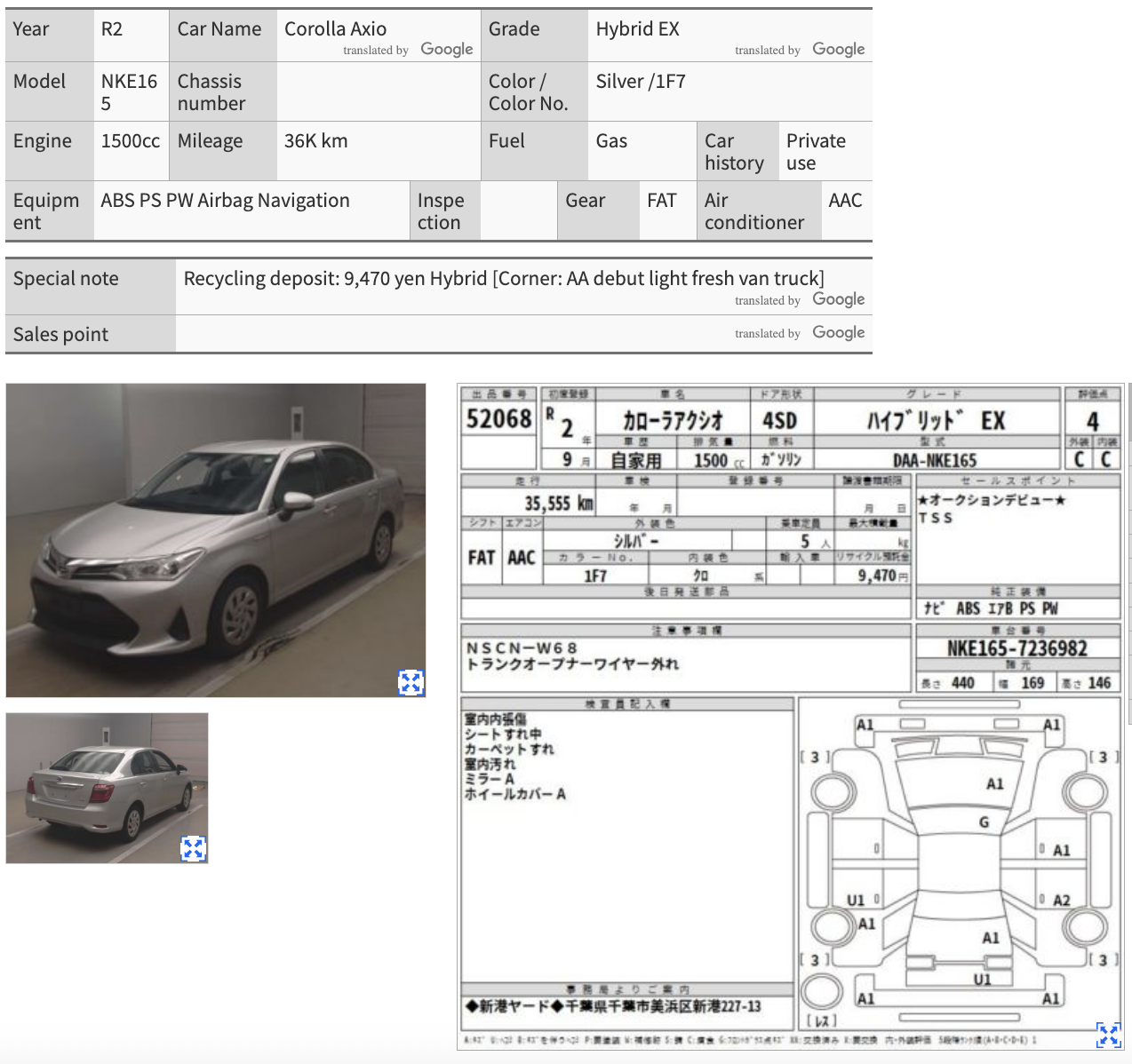
Task: Click the Silver /1F7 color value
Action: coord(641,82)
